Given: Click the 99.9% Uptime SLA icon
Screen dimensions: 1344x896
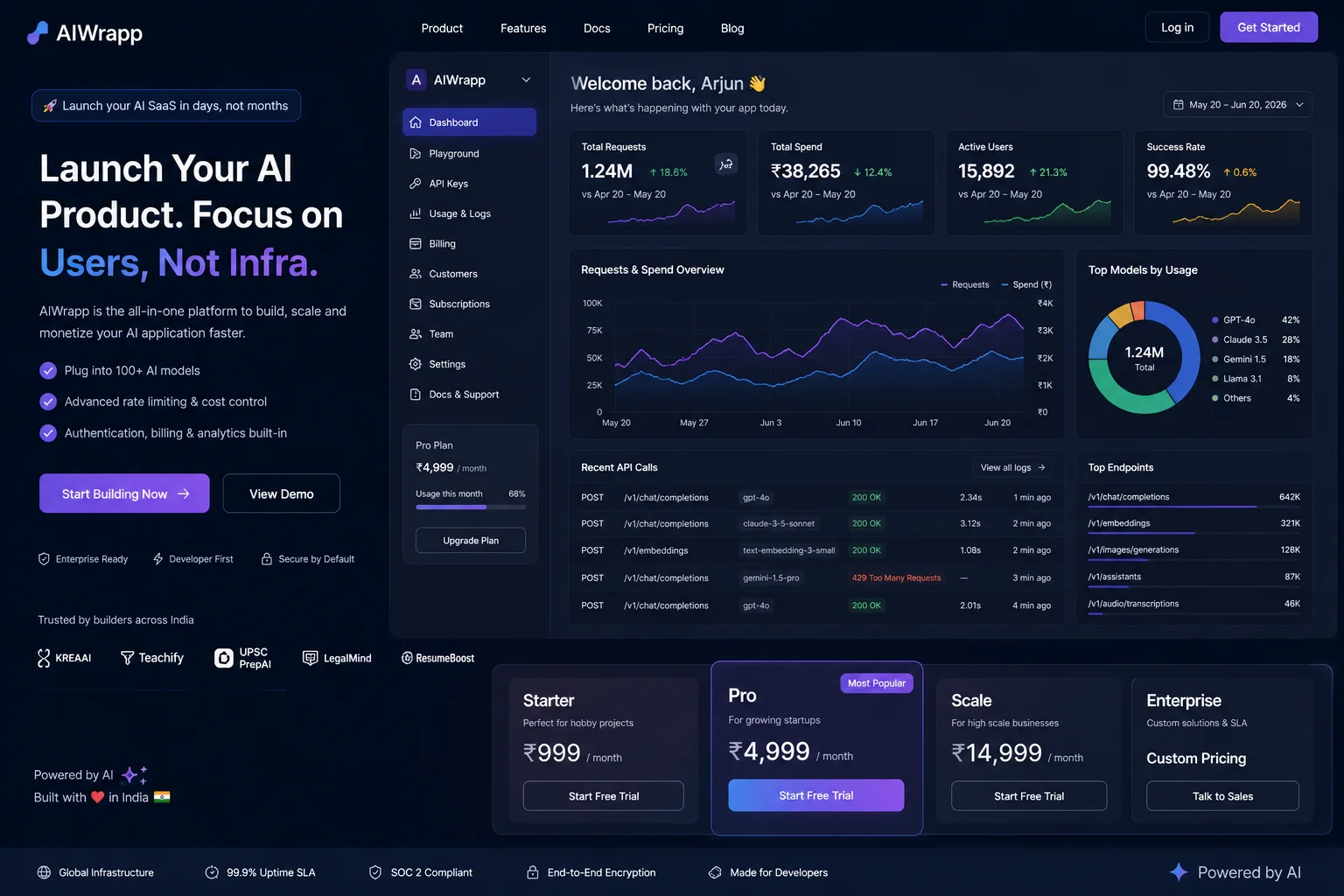Looking at the screenshot, I should coord(212,872).
